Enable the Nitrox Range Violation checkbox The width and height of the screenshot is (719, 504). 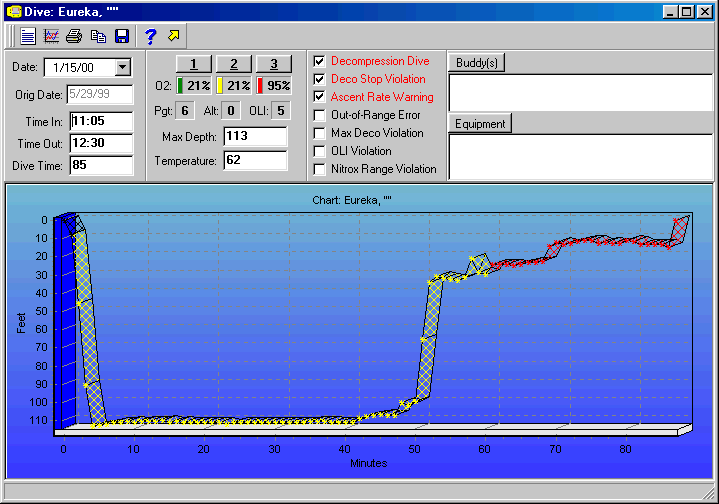319,169
